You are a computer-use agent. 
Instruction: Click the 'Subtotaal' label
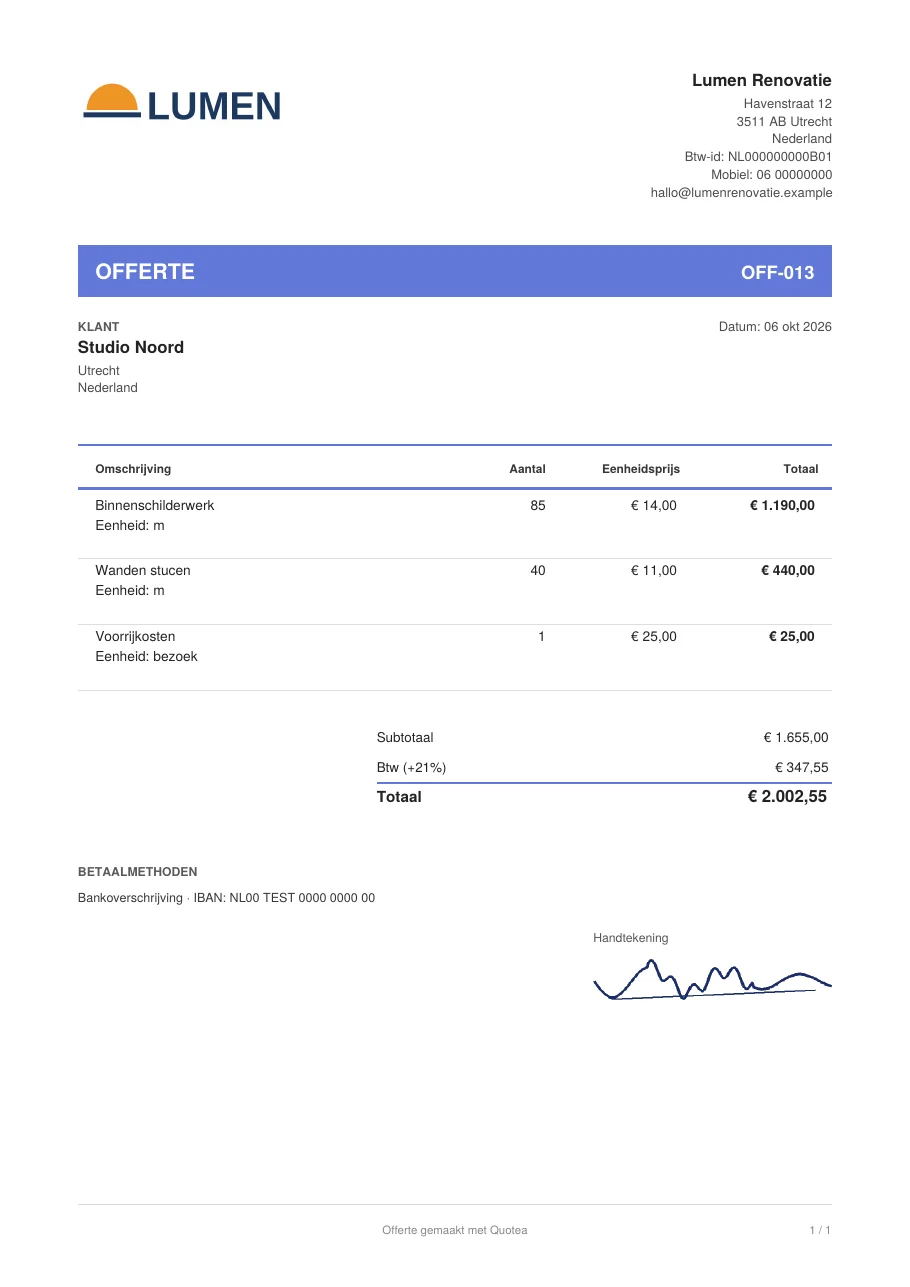pyautogui.click(x=405, y=738)
